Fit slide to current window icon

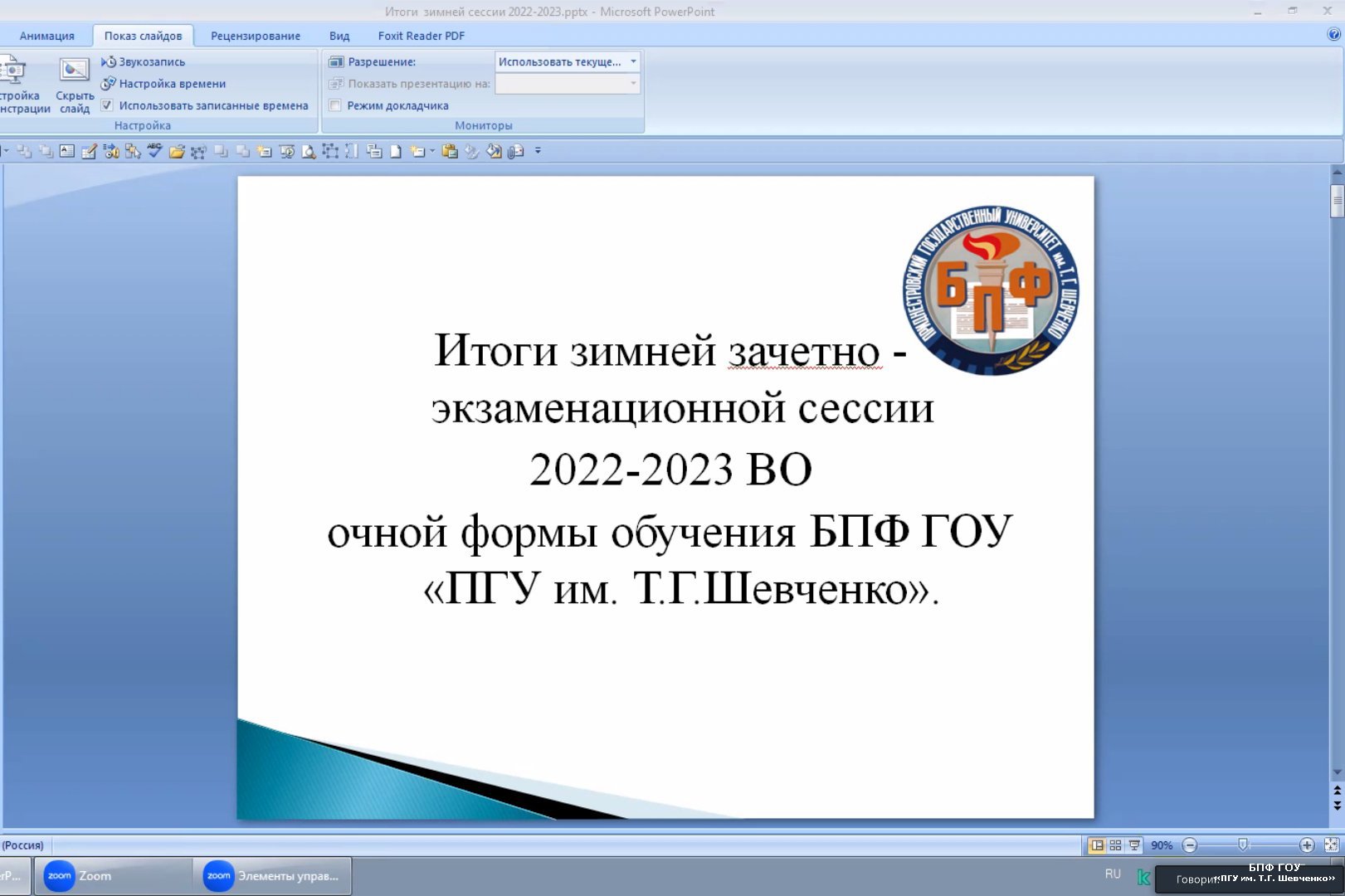[x=1332, y=845]
